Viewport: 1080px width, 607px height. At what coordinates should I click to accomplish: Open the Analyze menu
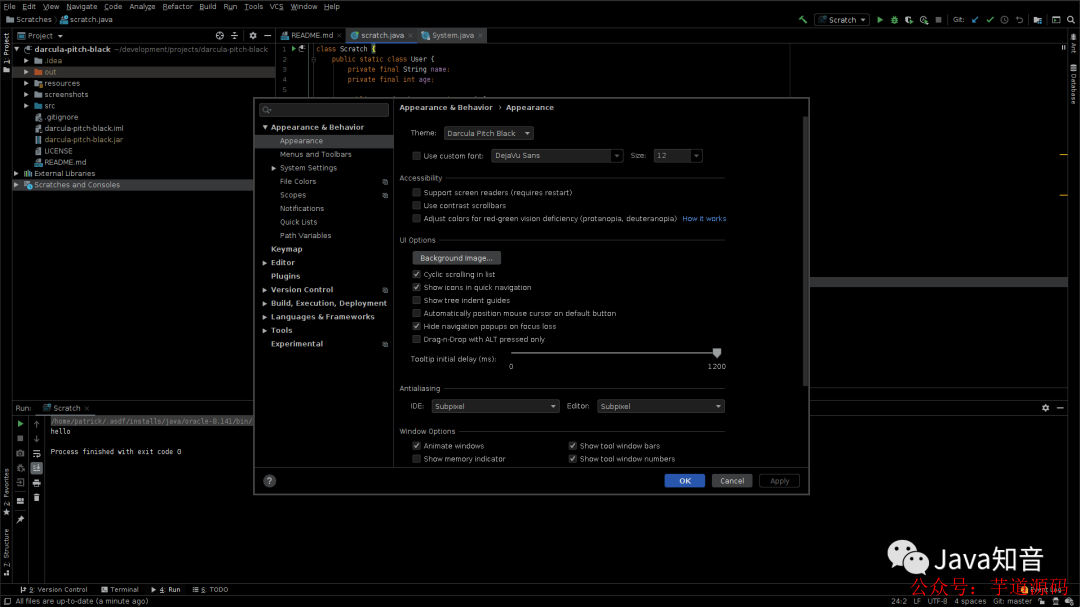142,6
